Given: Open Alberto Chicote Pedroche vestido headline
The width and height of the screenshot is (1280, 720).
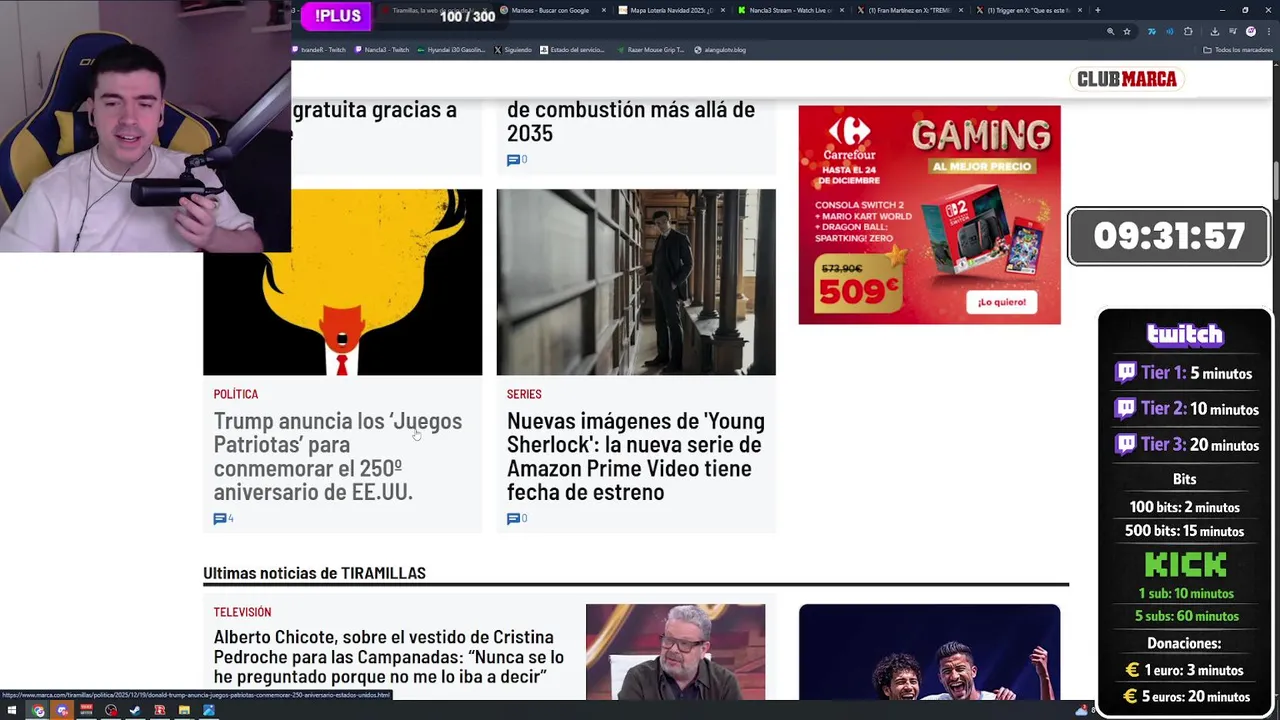Looking at the screenshot, I should coord(389,657).
